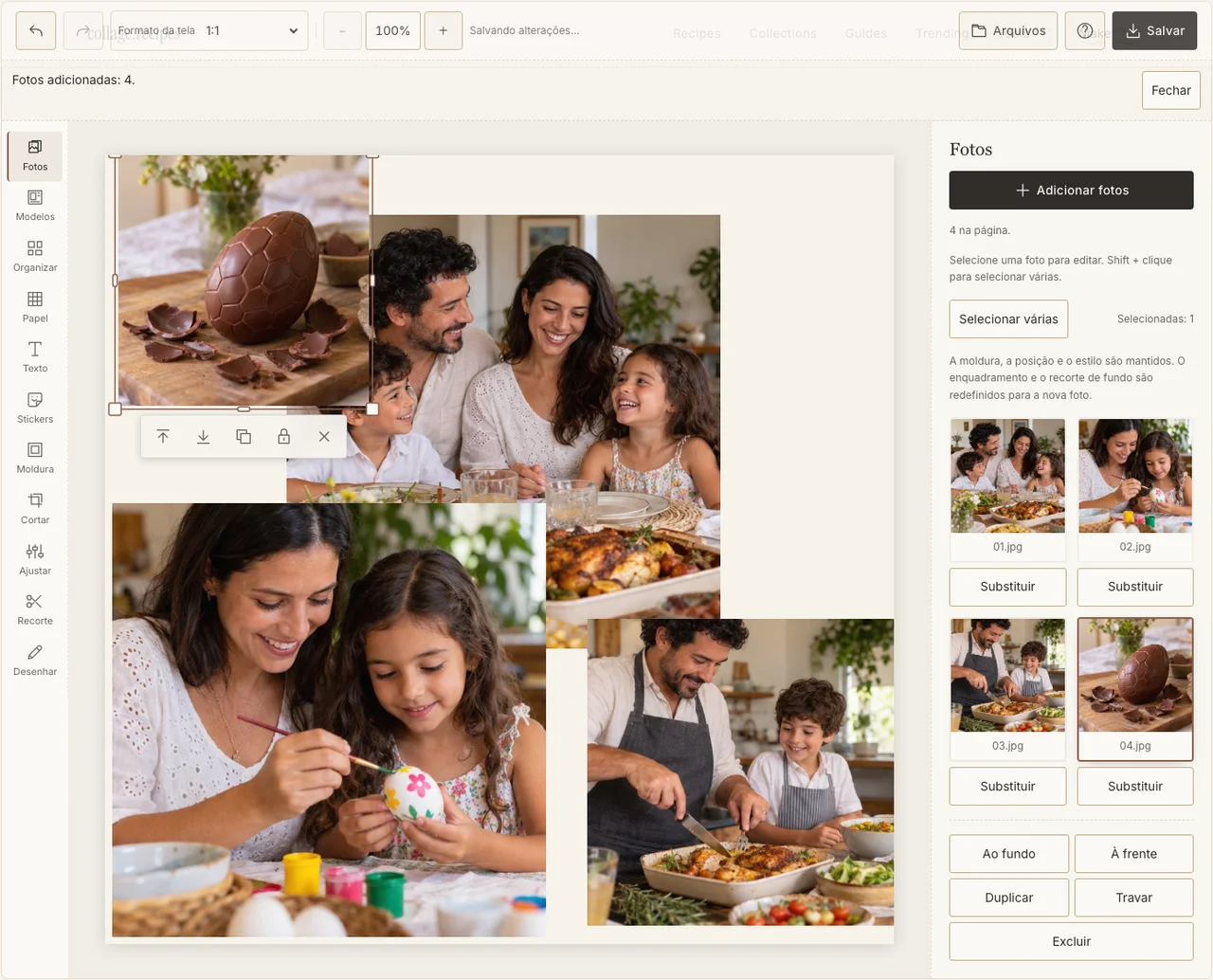Zoom in with the plus button

tap(443, 30)
